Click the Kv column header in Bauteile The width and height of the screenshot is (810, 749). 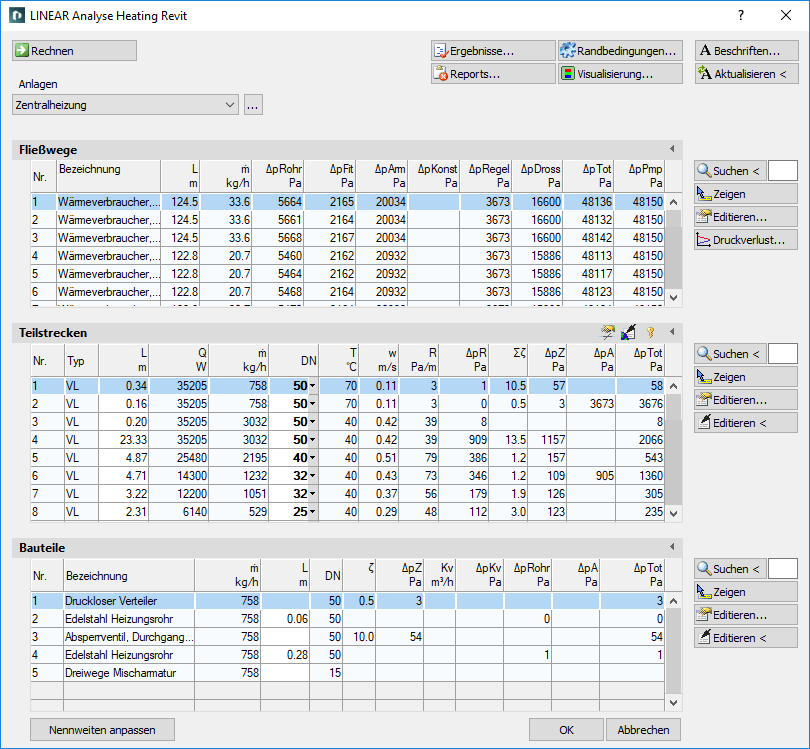pos(440,575)
